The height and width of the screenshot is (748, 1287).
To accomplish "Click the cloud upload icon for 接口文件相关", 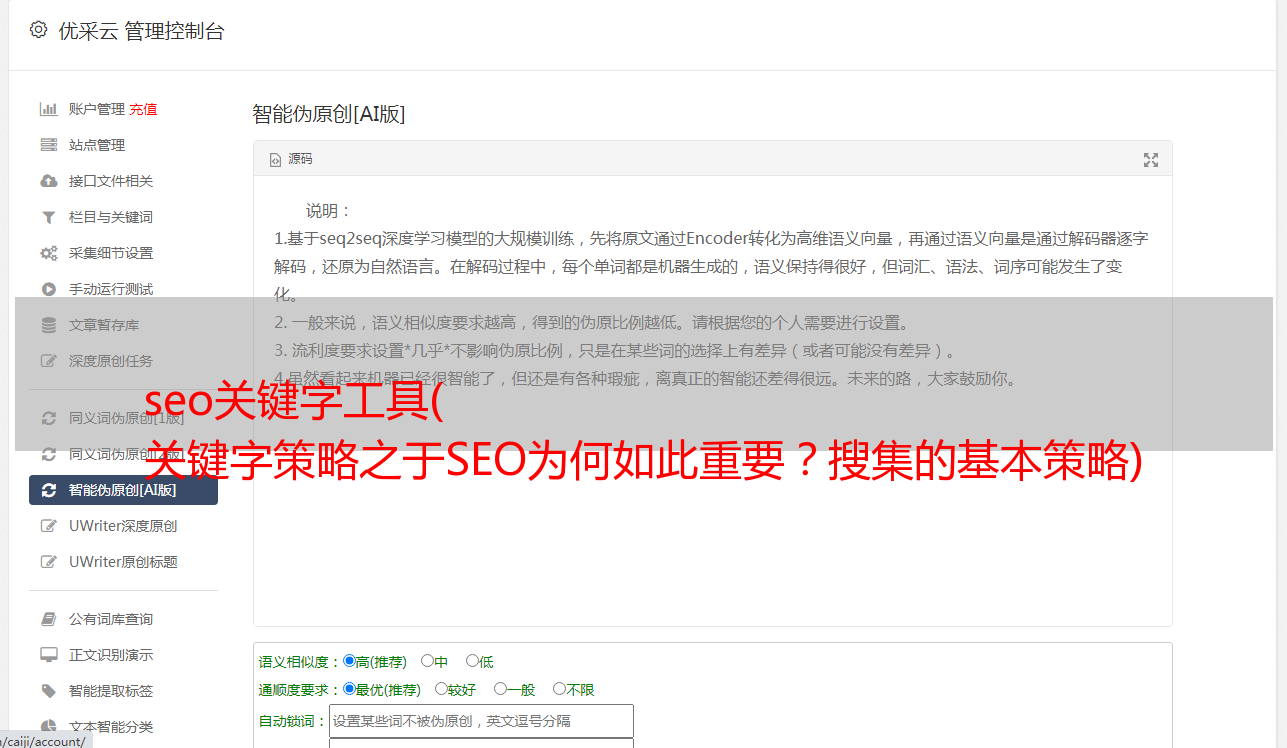I will coord(48,181).
